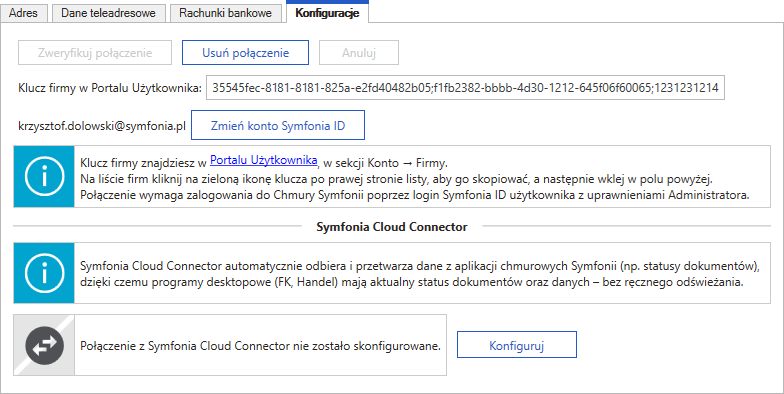Click the Anuluj button
Screen dimensions: 784x394
359,53
